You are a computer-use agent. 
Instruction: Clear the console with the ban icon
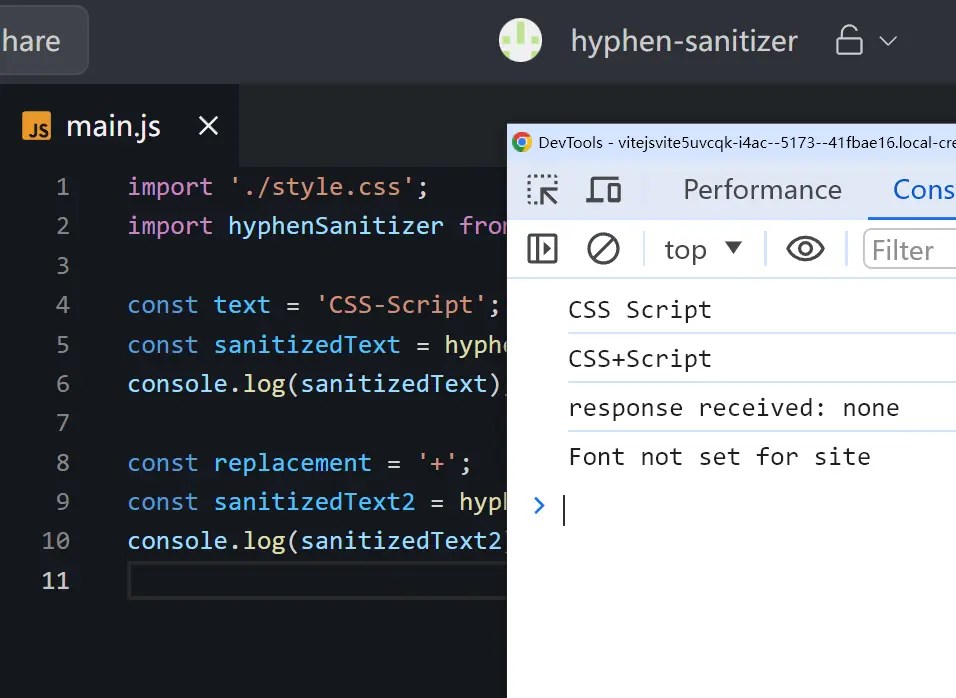(603, 249)
